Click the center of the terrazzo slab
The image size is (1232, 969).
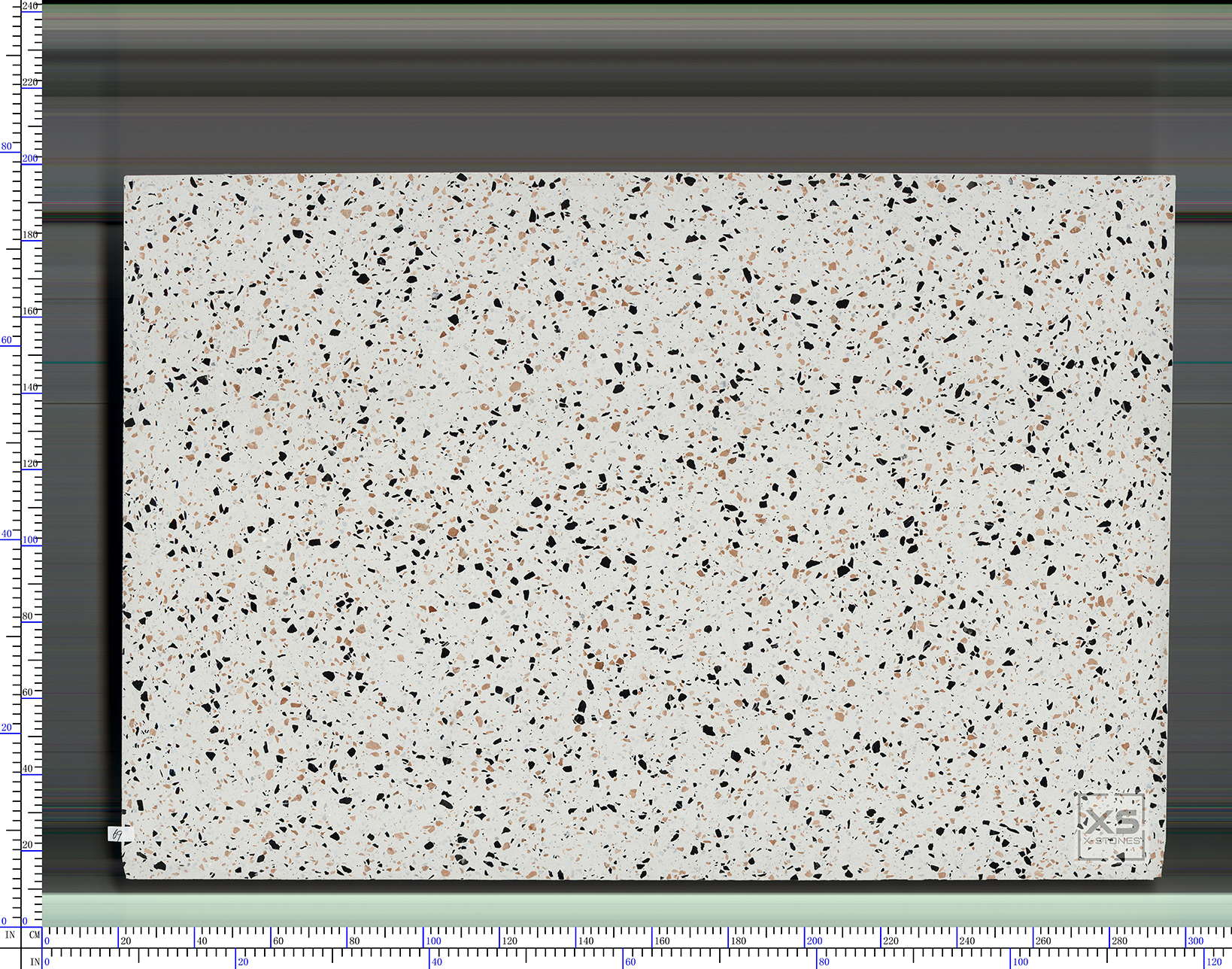point(648,527)
